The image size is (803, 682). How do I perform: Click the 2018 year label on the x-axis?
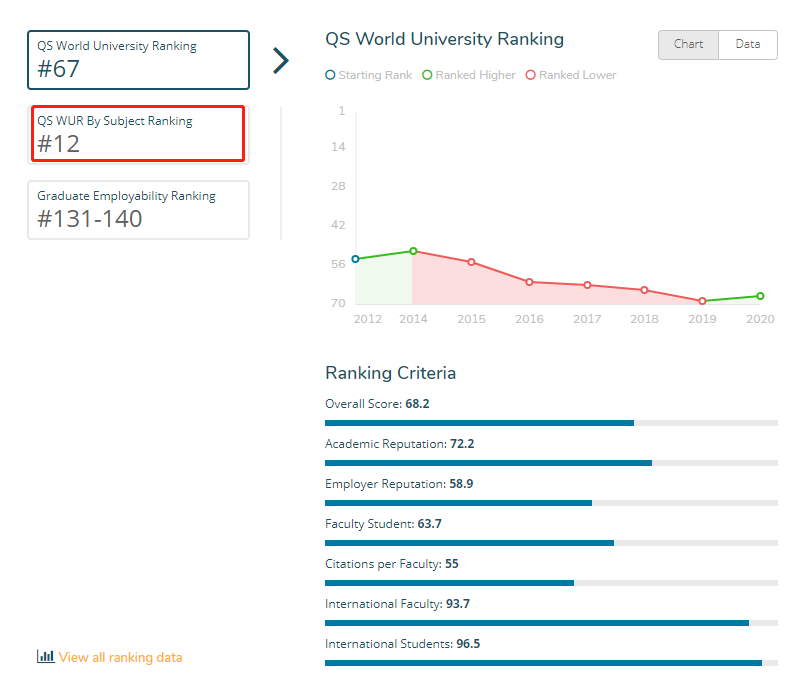(x=644, y=319)
